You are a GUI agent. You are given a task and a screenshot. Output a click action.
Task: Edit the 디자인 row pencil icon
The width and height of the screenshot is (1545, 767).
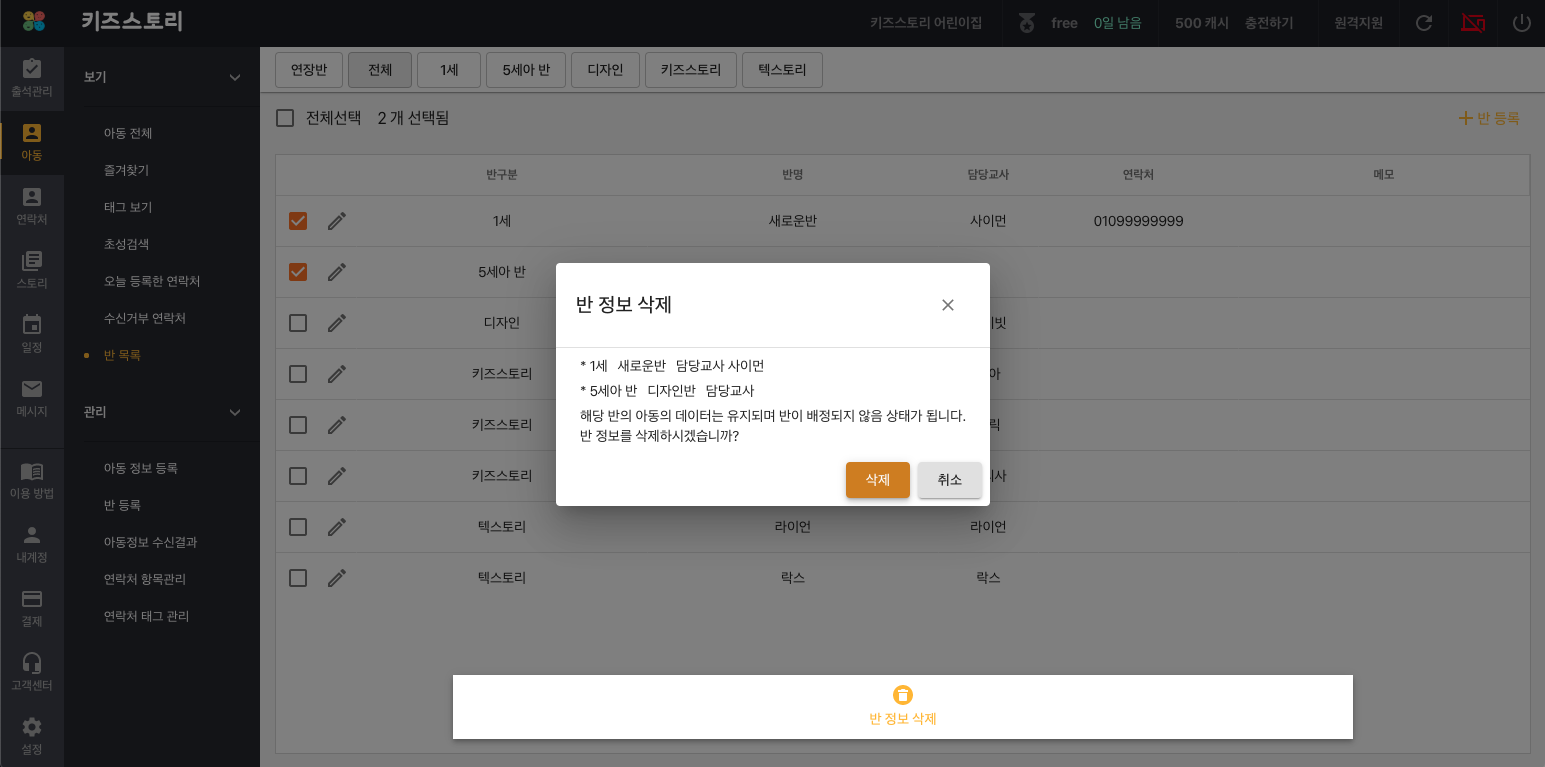pos(337,323)
